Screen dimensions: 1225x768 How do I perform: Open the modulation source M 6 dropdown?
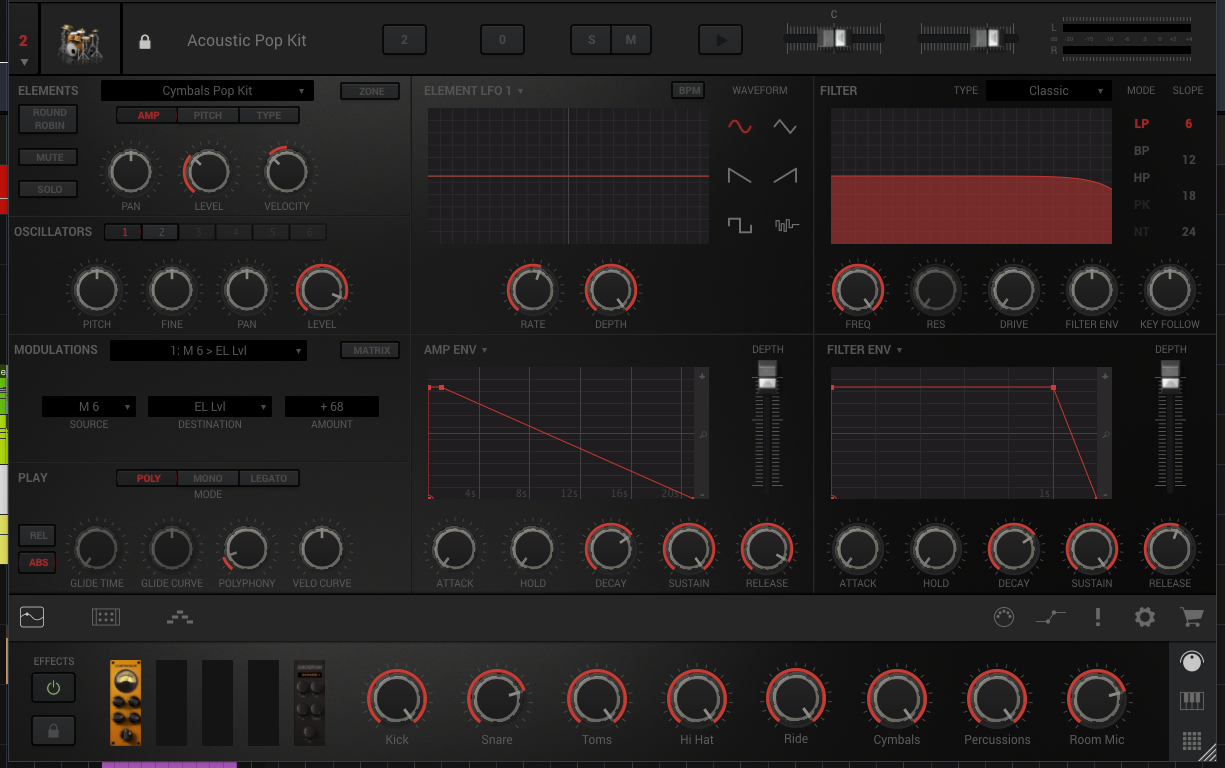coord(88,406)
